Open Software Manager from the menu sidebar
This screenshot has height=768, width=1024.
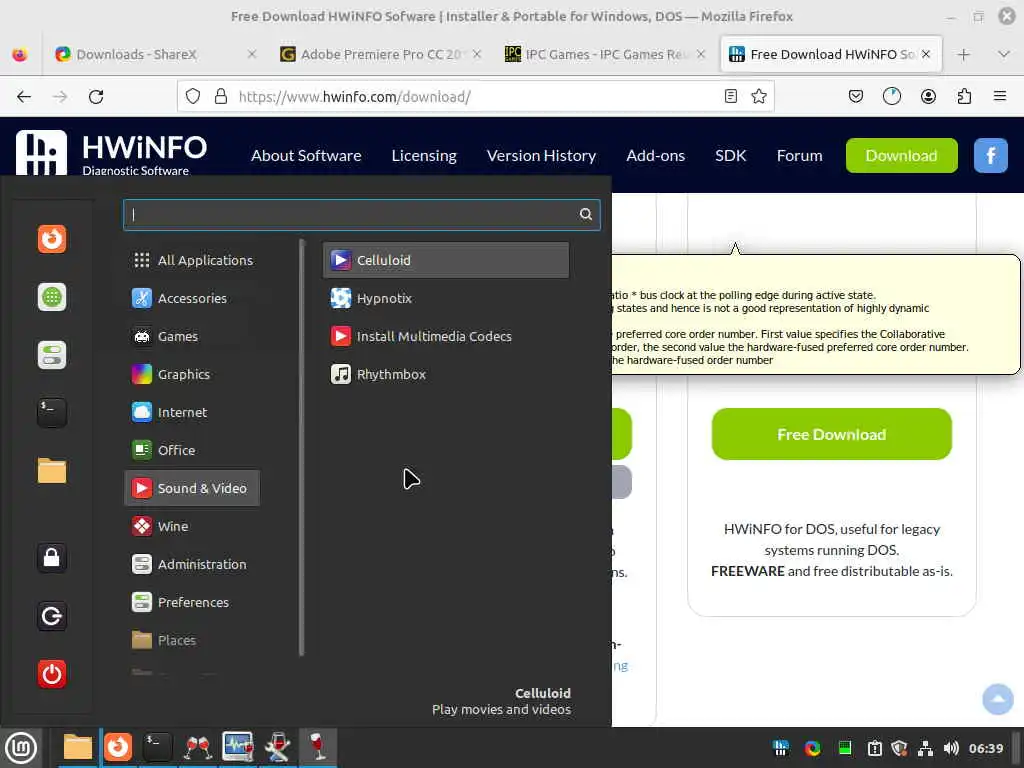coord(52,297)
